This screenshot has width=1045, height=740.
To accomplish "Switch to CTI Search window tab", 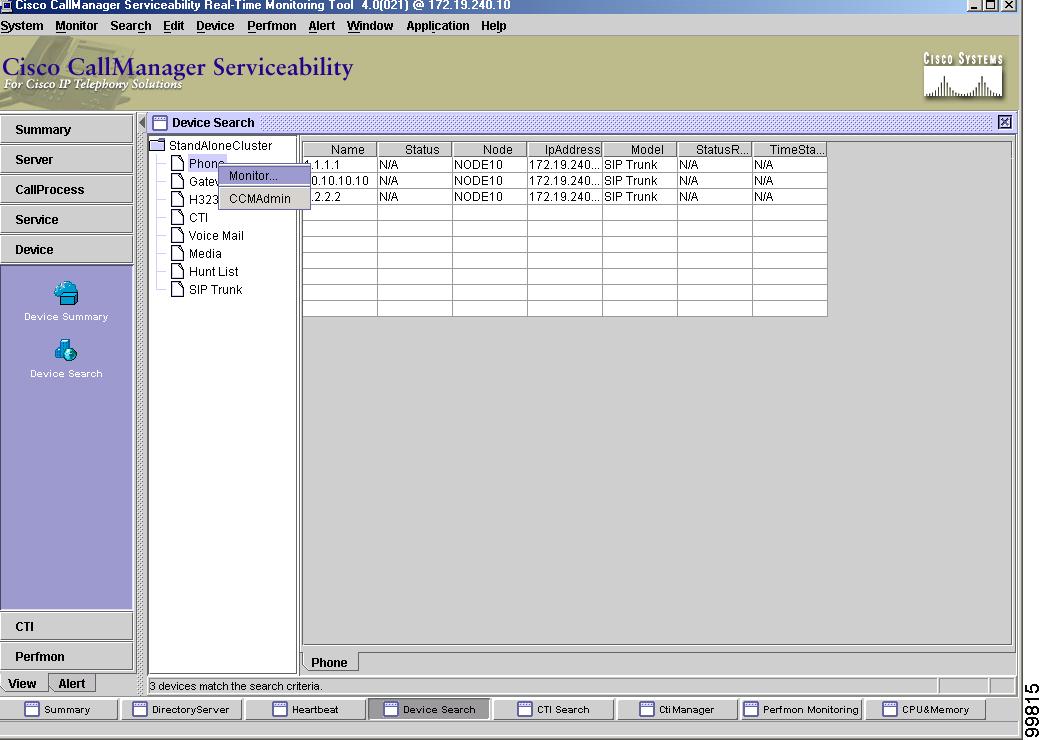I will [x=553, y=709].
